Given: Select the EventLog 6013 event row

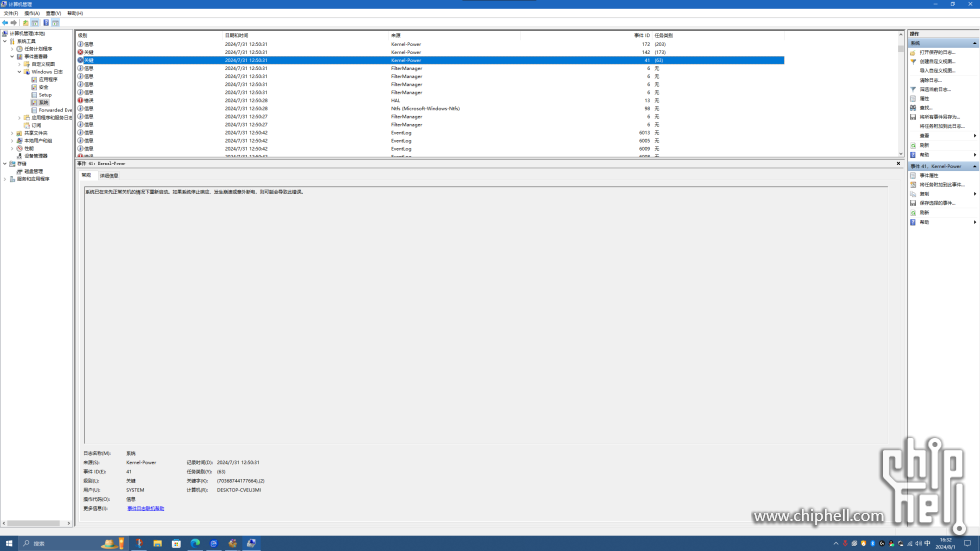Looking at the screenshot, I should pos(430,133).
